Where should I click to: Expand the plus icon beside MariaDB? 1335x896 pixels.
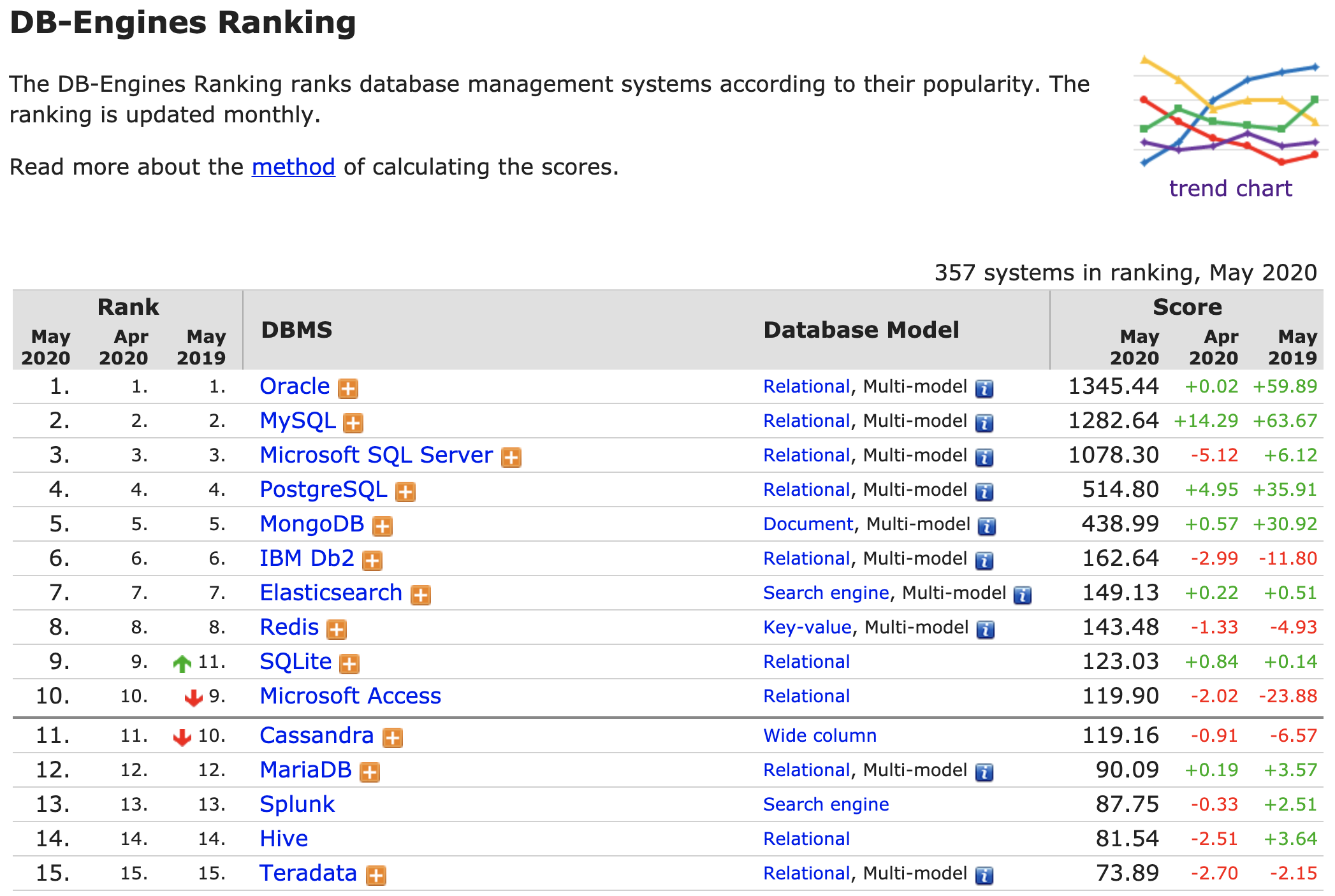point(370,772)
